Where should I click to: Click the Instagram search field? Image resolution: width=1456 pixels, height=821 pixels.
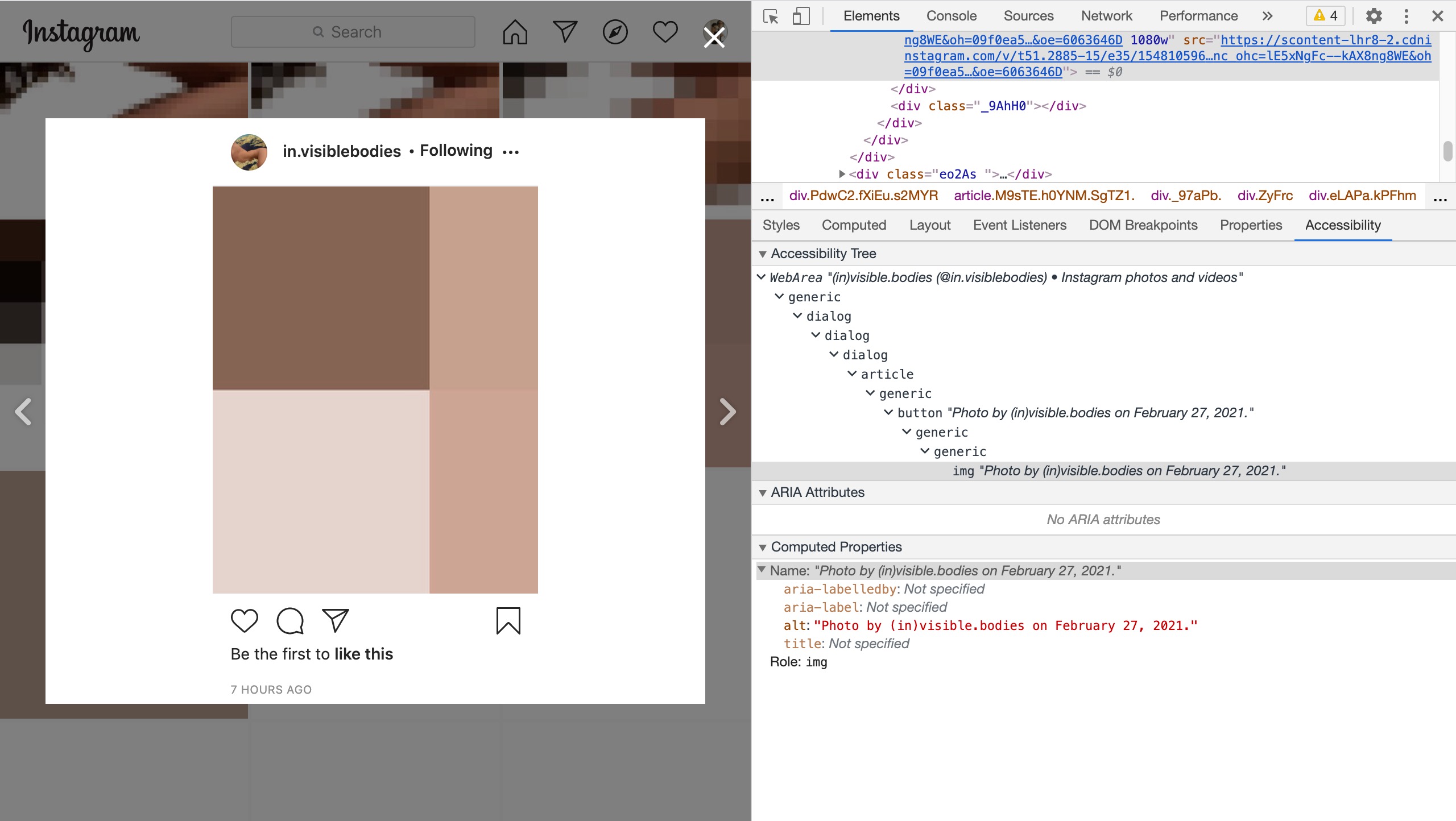[x=353, y=32]
